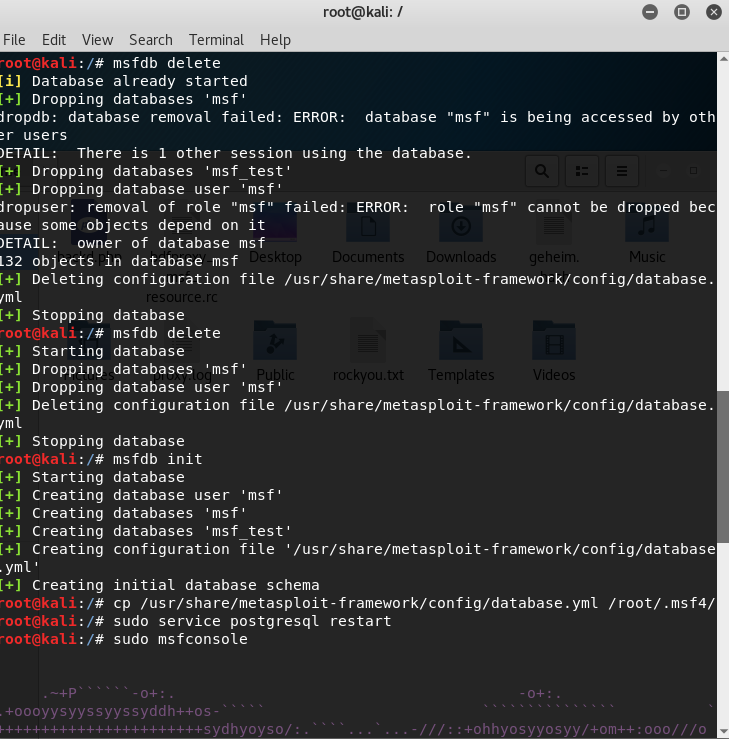Image resolution: width=729 pixels, height=739 pixels.
Task: Open the Terminal menu
Action: point(216,40)
